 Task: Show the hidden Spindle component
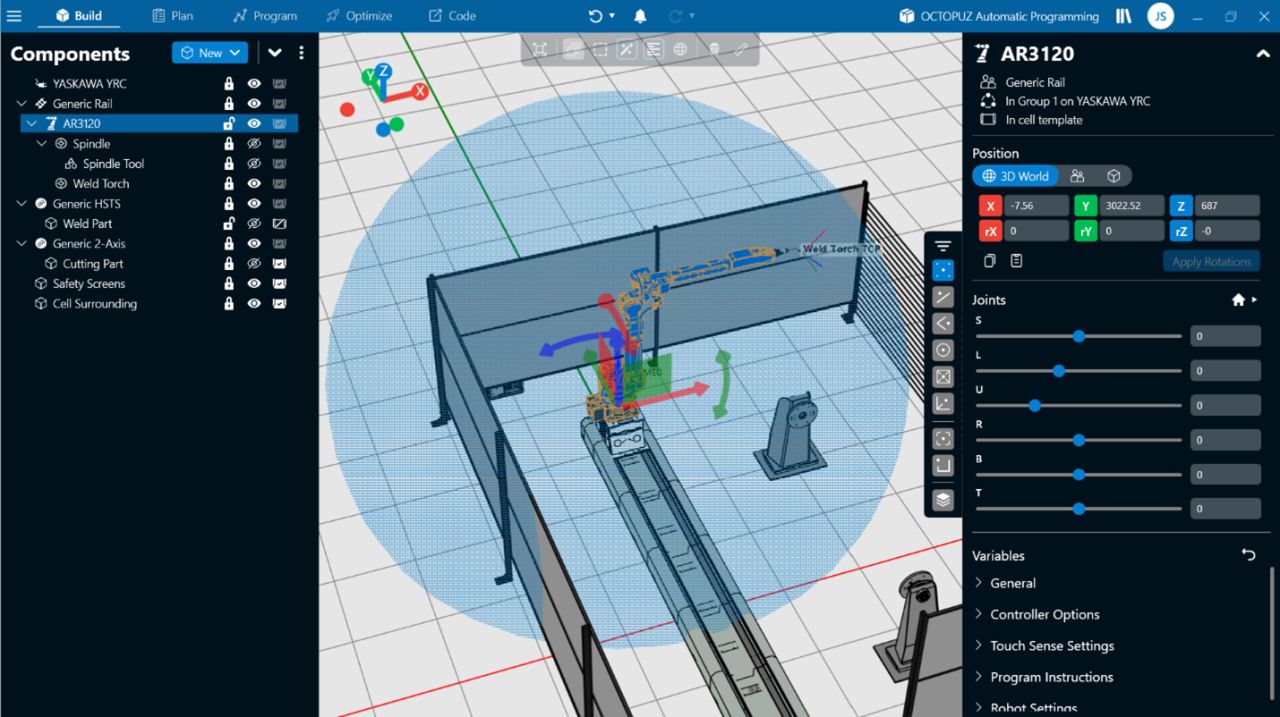pyautogui.click(x=254, y=144)
